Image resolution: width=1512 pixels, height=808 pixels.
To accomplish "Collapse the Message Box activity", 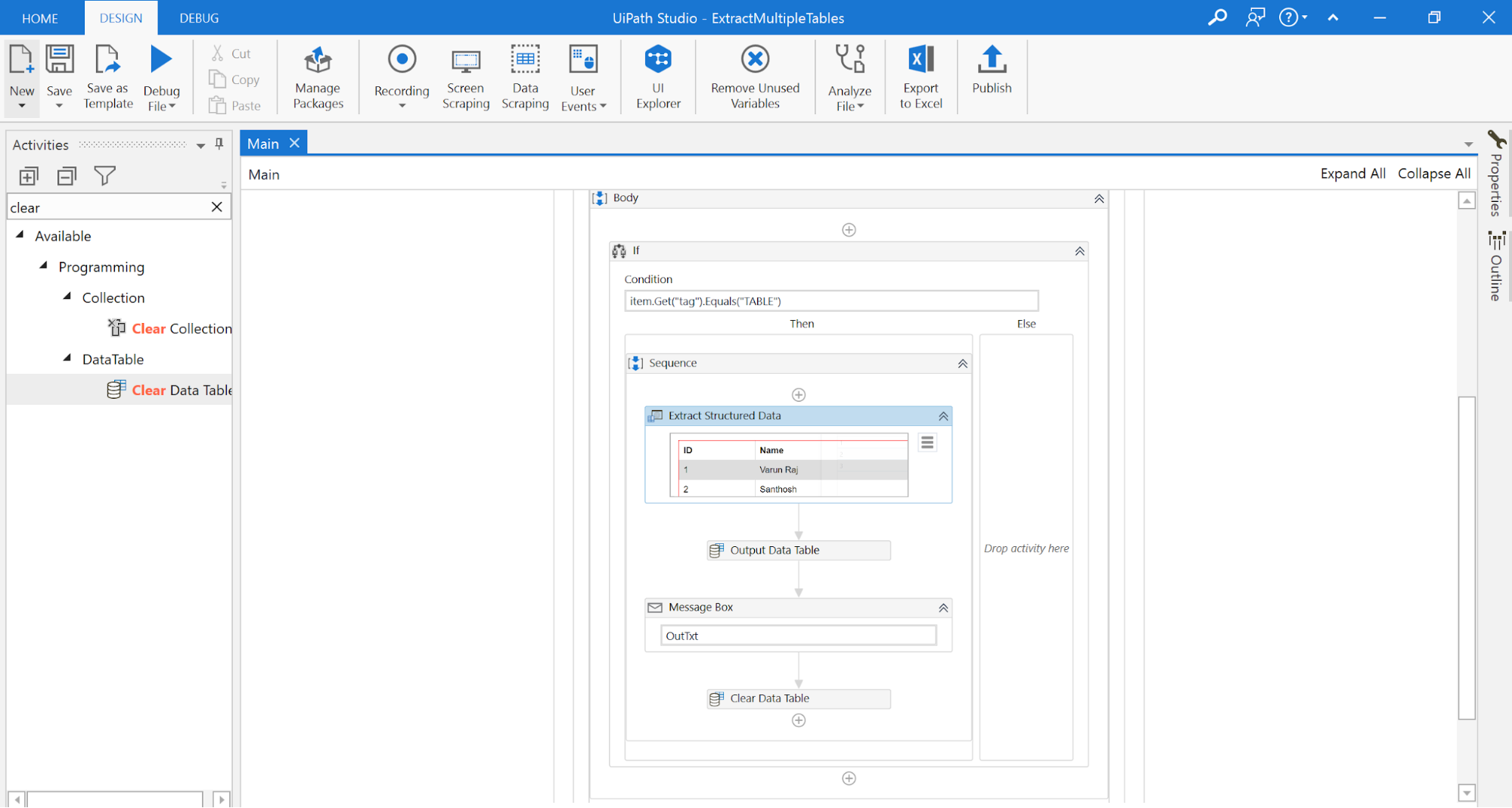I will point(943,608).
